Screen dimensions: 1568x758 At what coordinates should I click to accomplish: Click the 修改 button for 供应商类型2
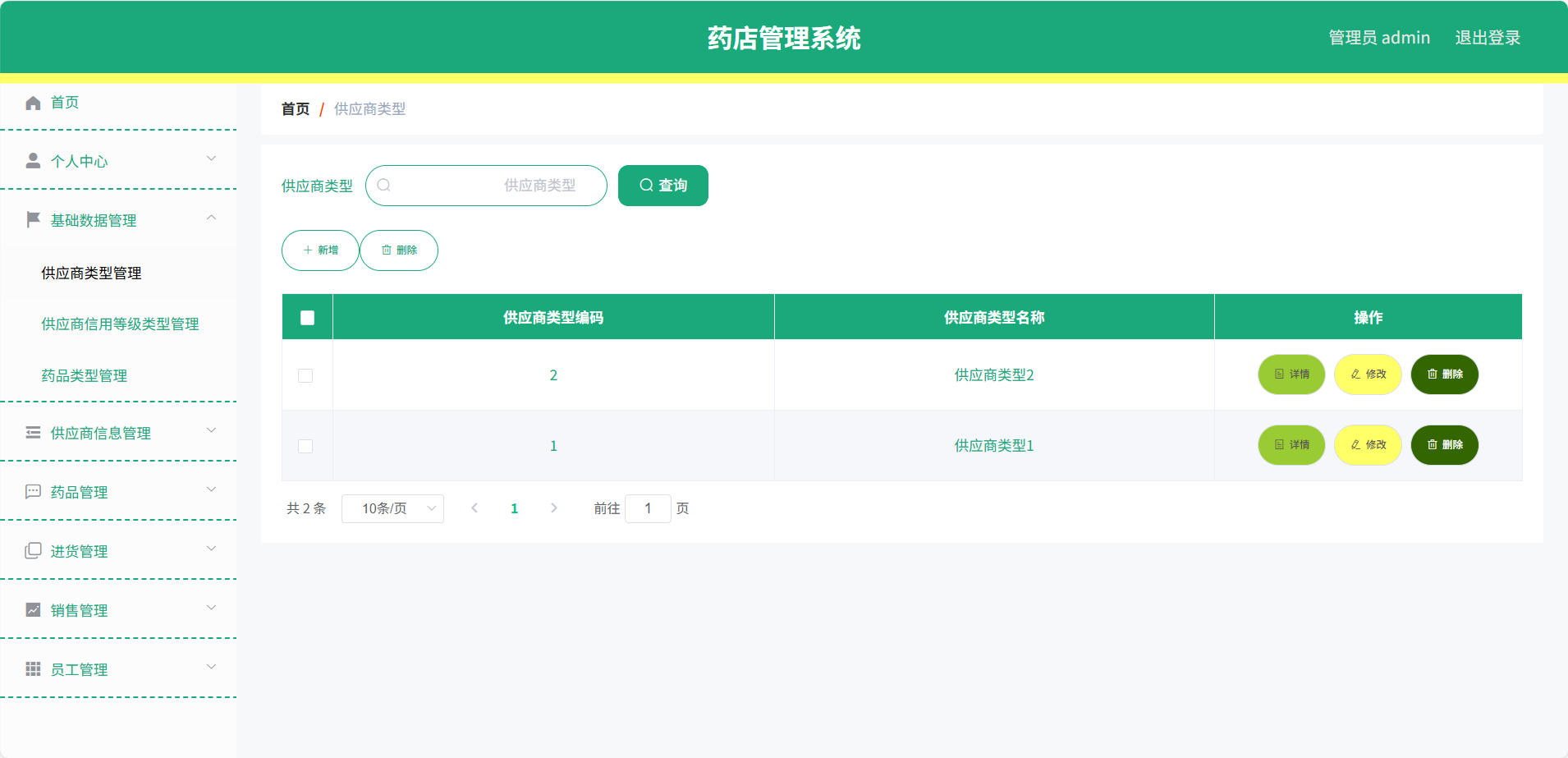coord(1368,374)
